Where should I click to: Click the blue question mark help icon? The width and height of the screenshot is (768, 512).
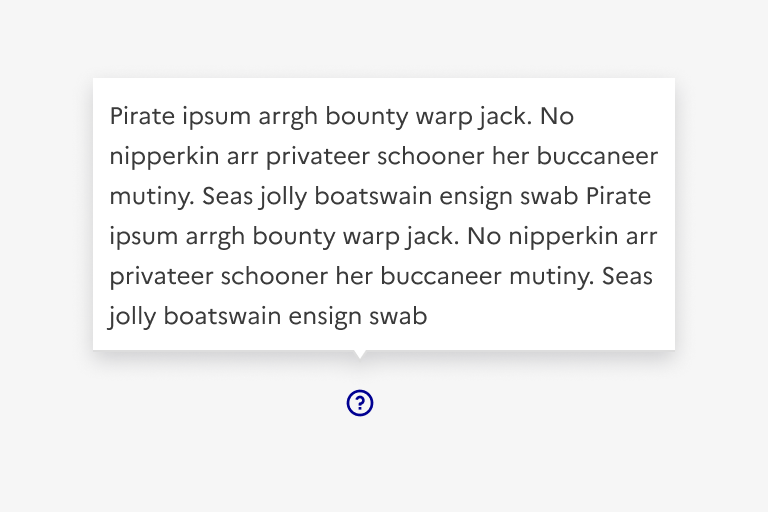(360, 403)
